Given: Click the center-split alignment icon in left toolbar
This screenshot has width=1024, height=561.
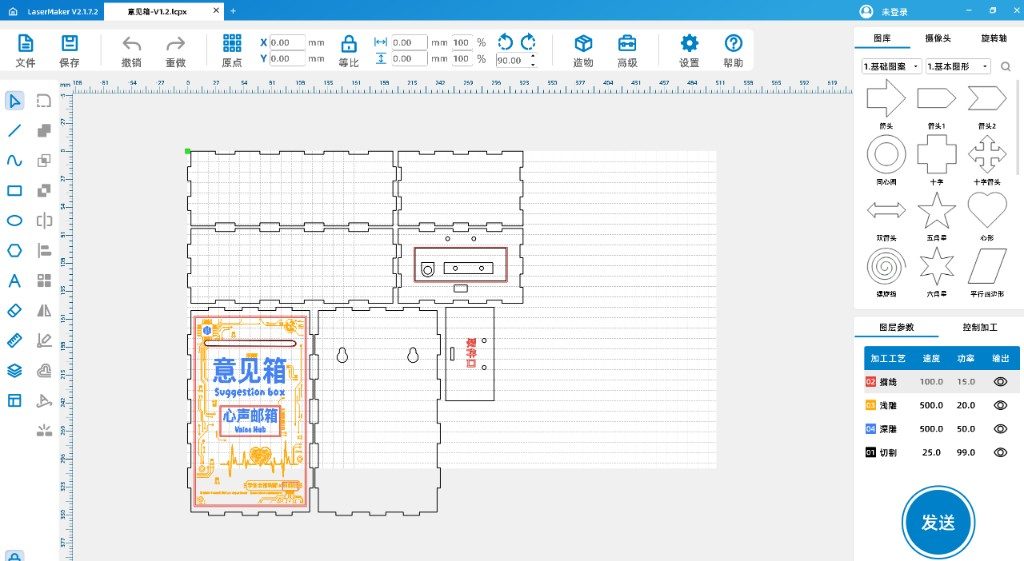Looking at the screenshot, I should coord(44,221).
